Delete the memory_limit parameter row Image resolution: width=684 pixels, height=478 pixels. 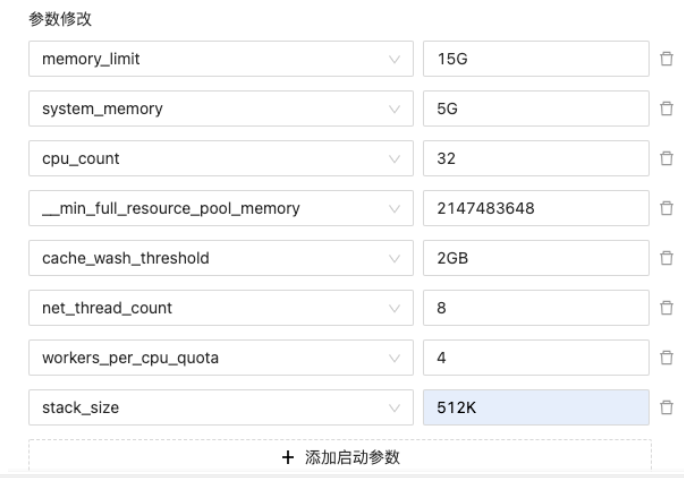tap(666, 60)
